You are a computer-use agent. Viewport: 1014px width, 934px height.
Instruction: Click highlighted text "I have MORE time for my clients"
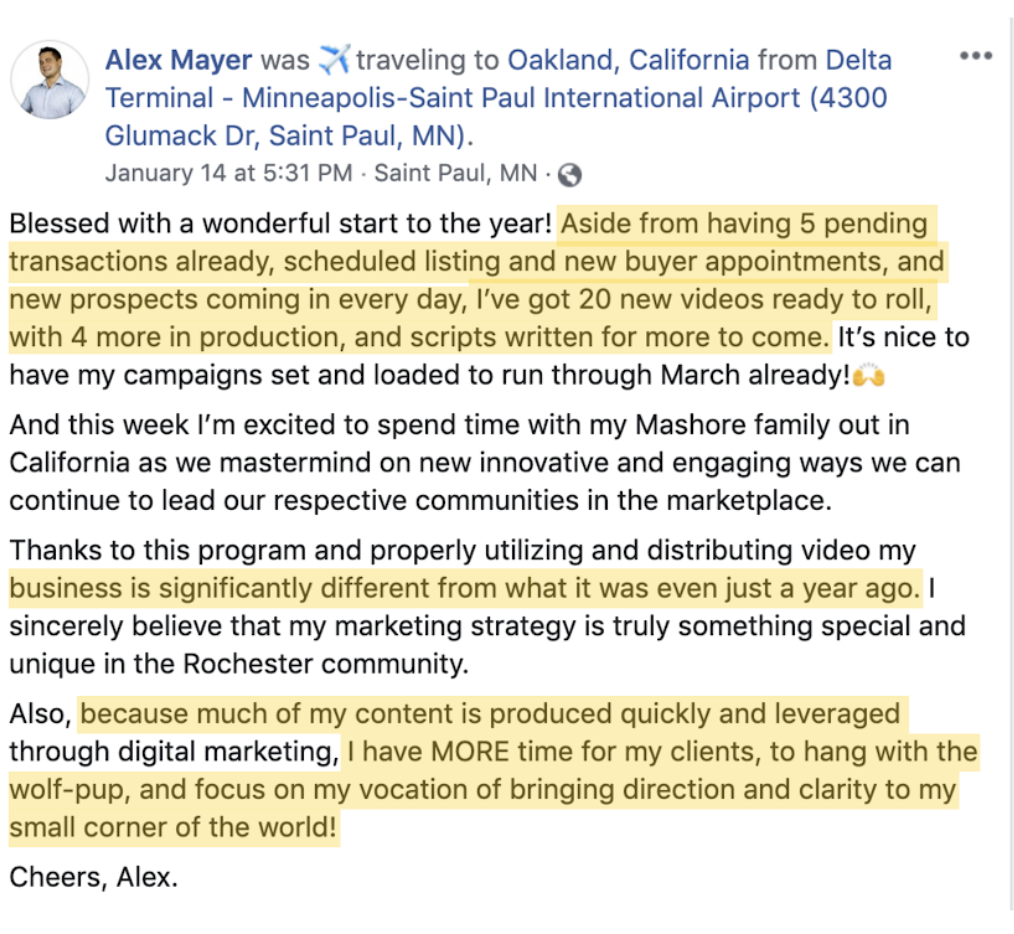(660, 752)
